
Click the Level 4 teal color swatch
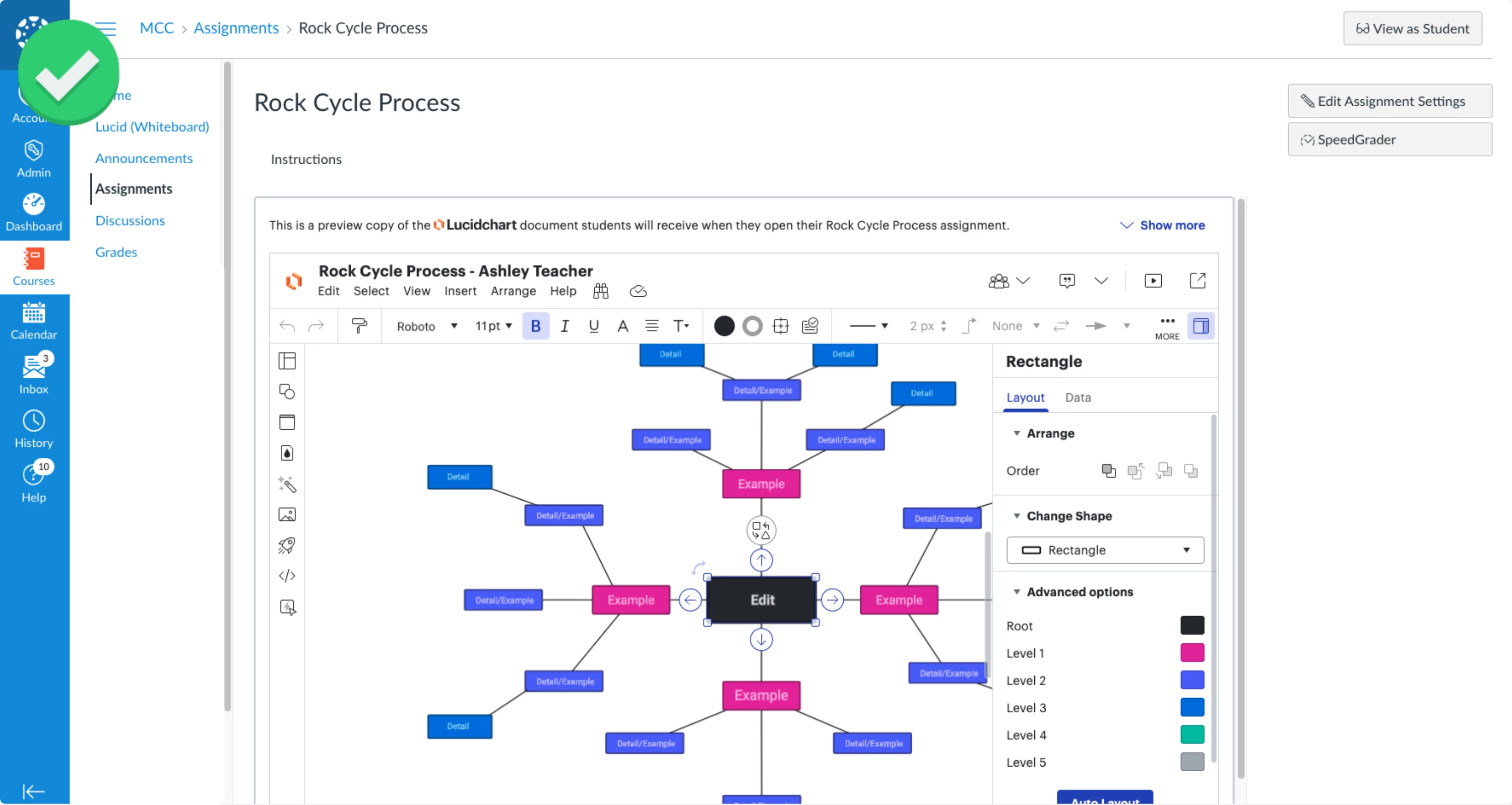click(x=1191, y=734)
